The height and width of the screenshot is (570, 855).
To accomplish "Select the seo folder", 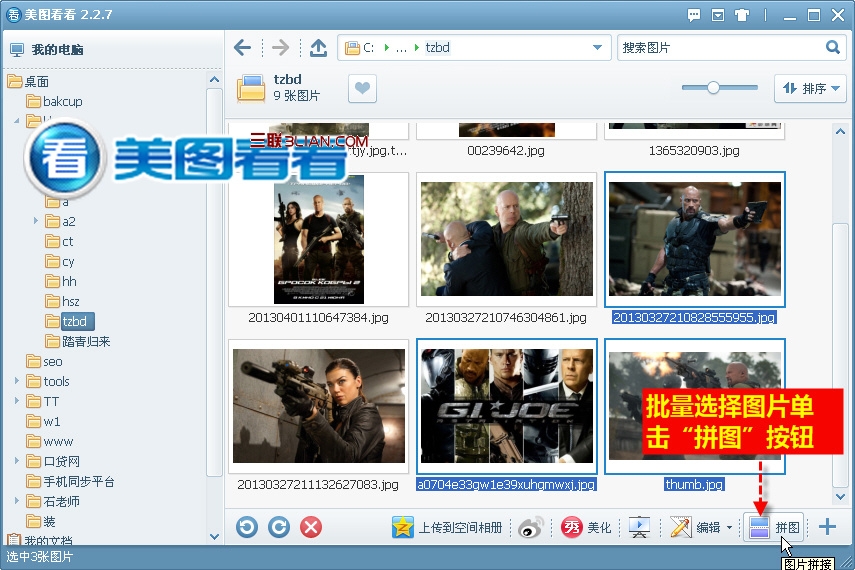I will [44, 361].
